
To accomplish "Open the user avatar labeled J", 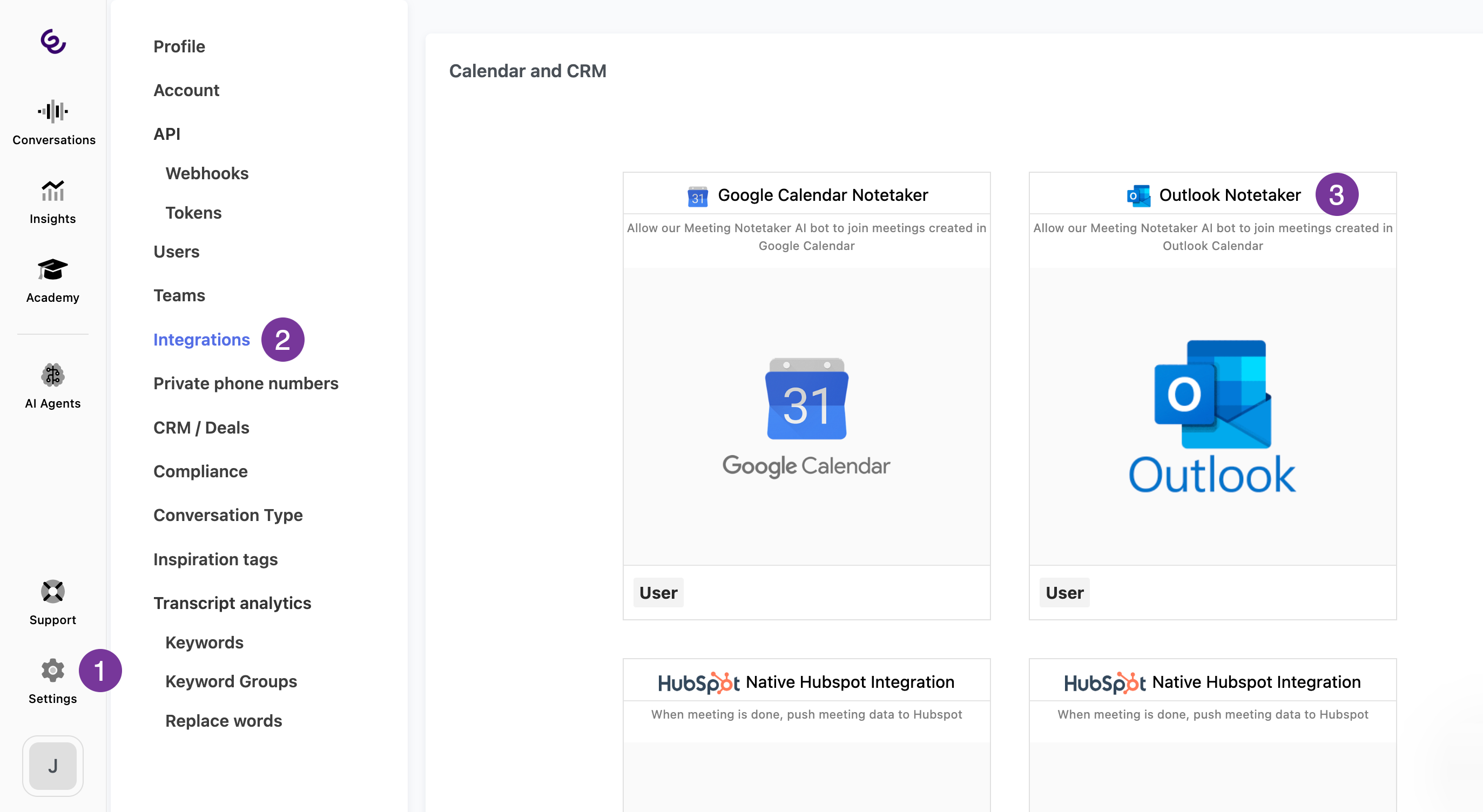I will 53,766.
